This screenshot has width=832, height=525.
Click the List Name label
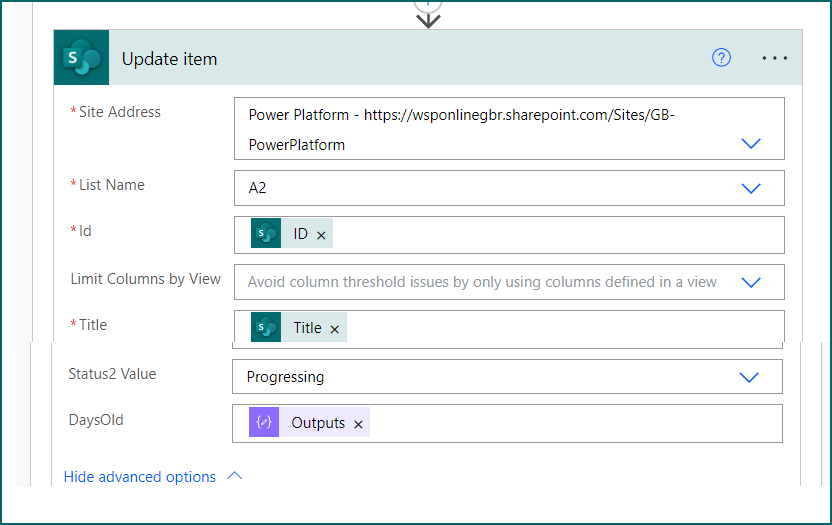point(111,185)
